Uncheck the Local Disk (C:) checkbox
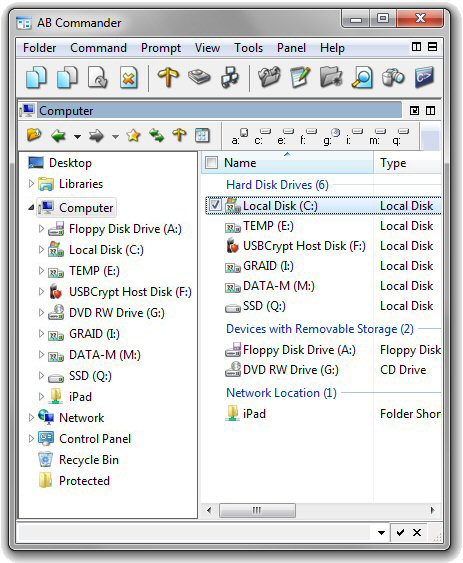The width and height of the screenshot is (463, 563). 215,205
